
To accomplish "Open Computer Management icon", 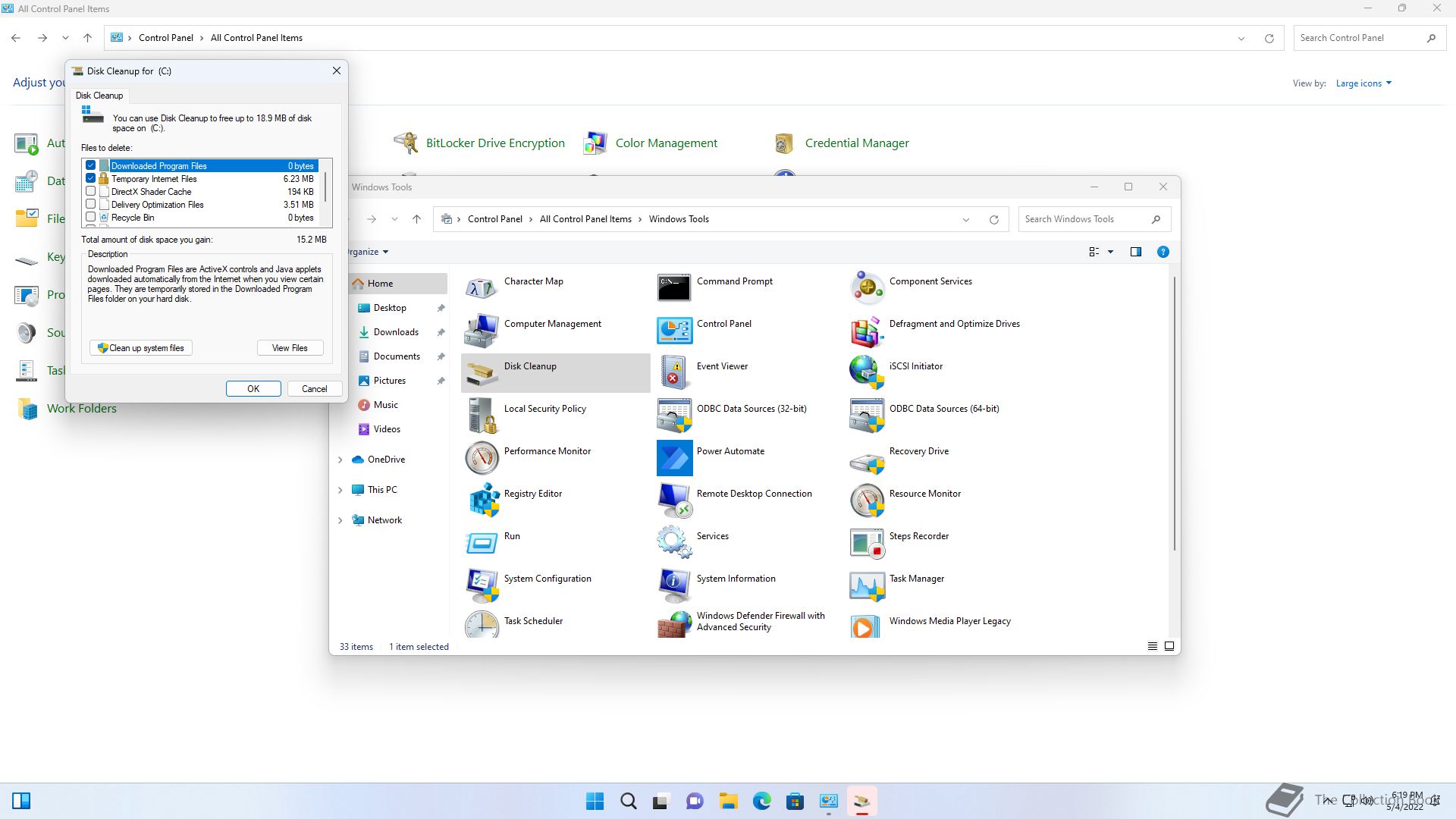I will 482,331.
